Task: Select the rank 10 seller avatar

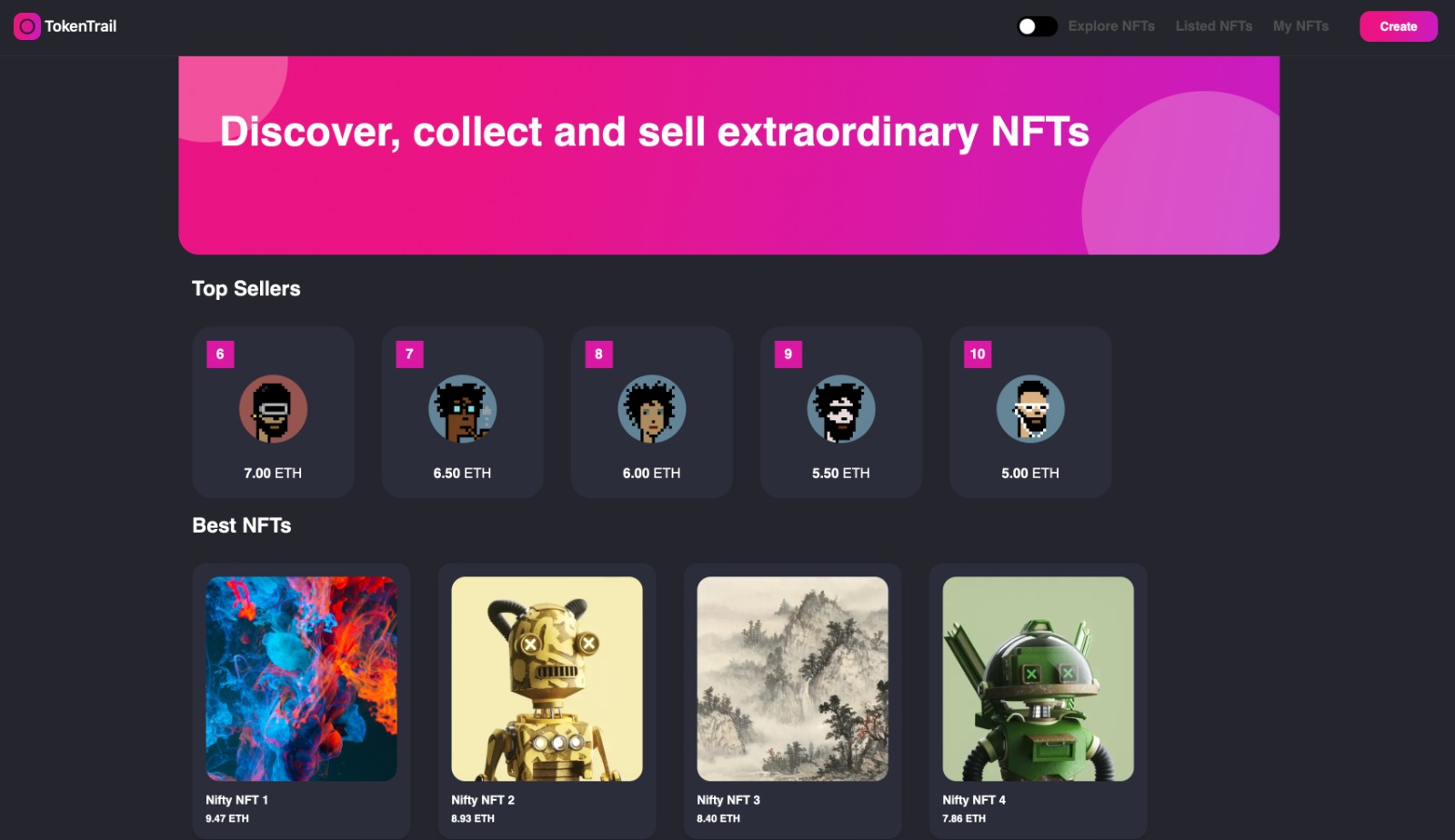Action: [1030, 409]
